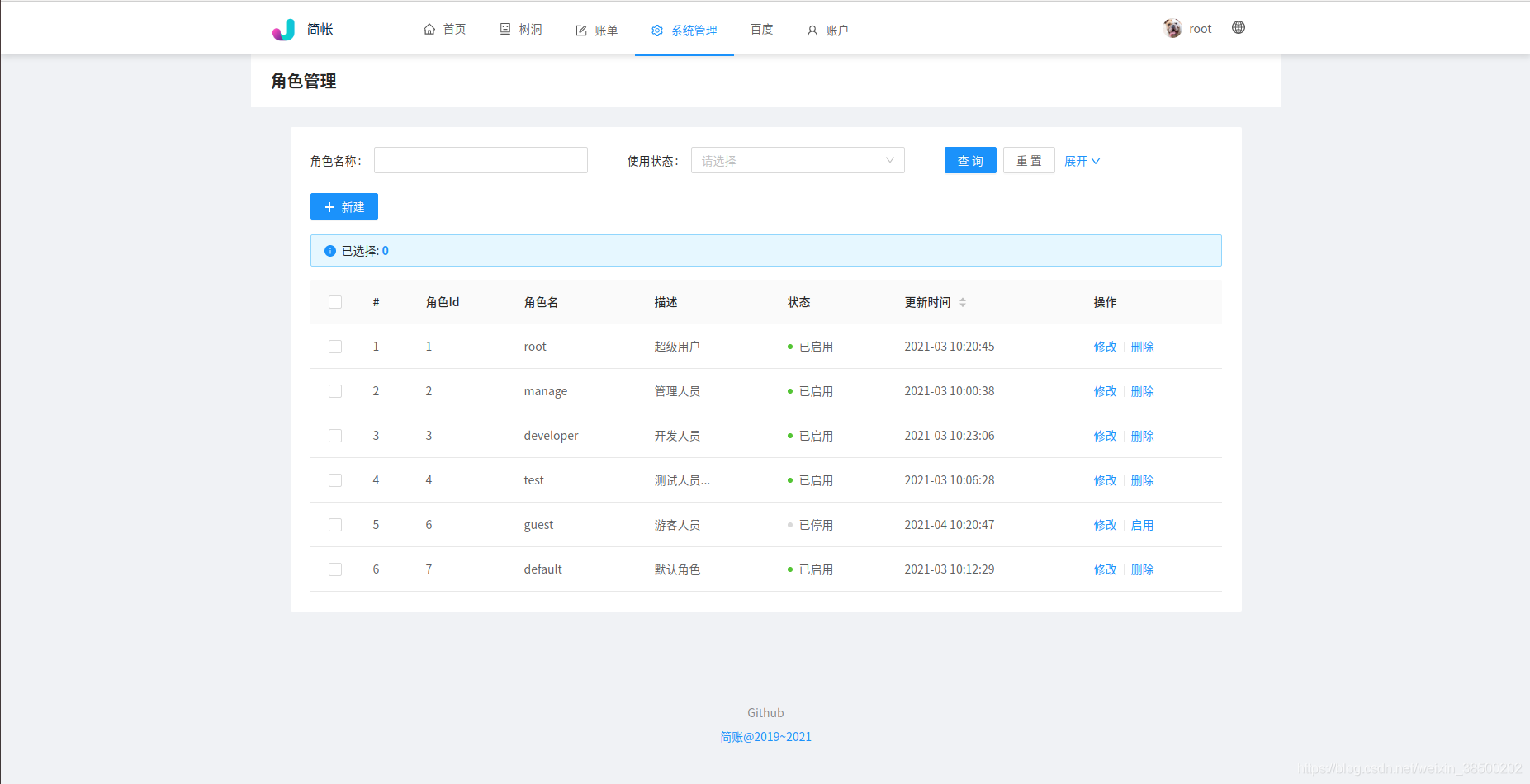Click 启用 for the guest role

click(x=1142, y=525)
